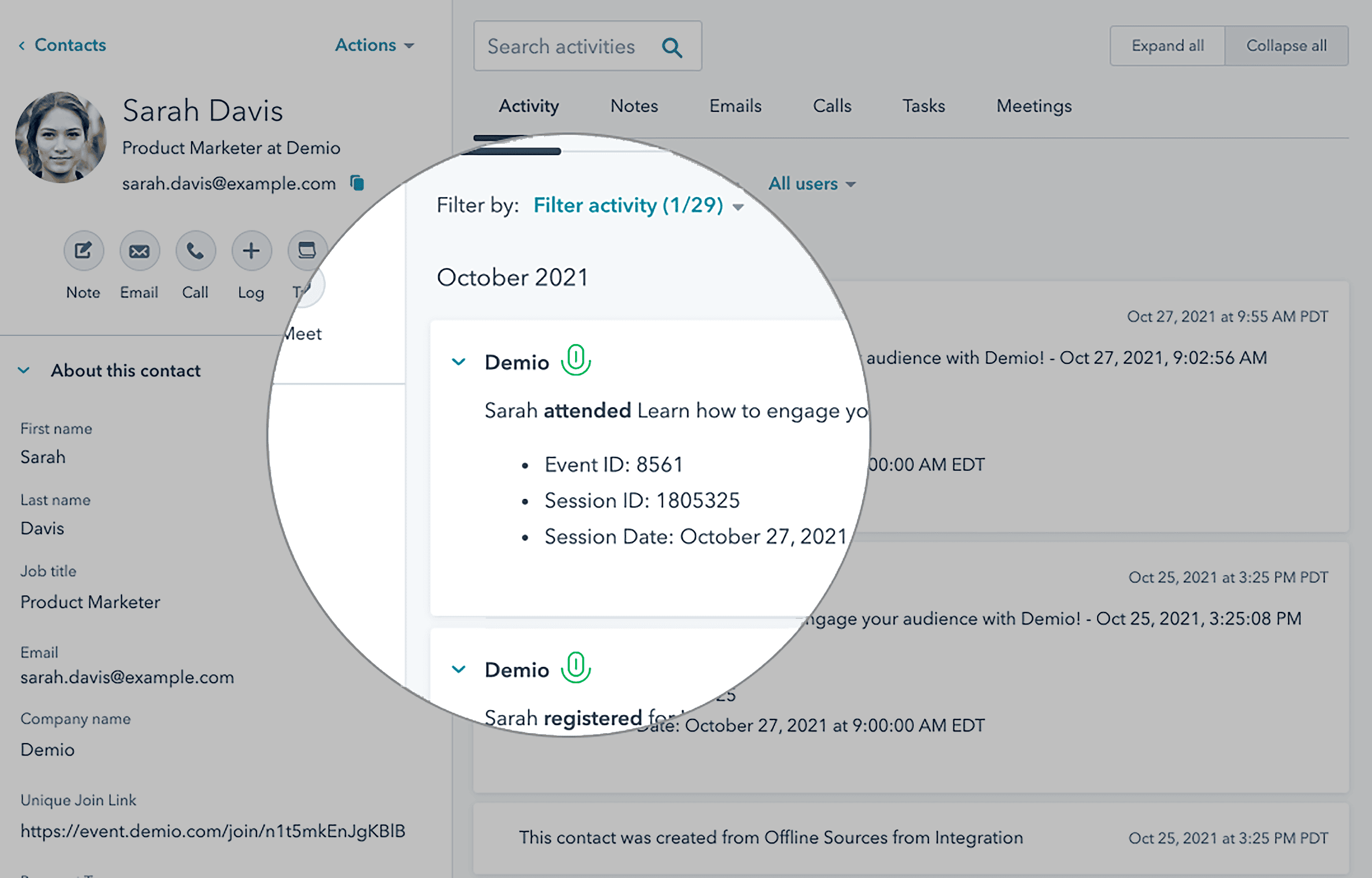Compose an email with the Email icon
This screenshot has width=1372, height=878.
coord(139,251)
